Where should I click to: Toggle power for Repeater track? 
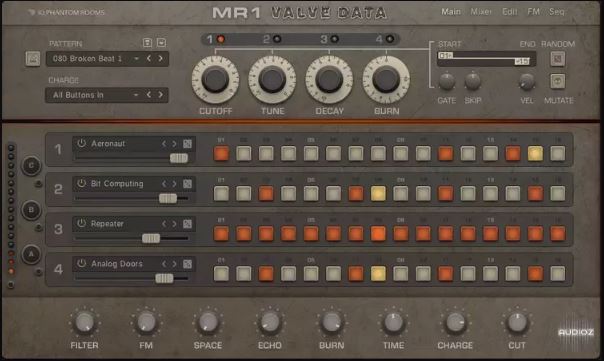coord(81,223)
